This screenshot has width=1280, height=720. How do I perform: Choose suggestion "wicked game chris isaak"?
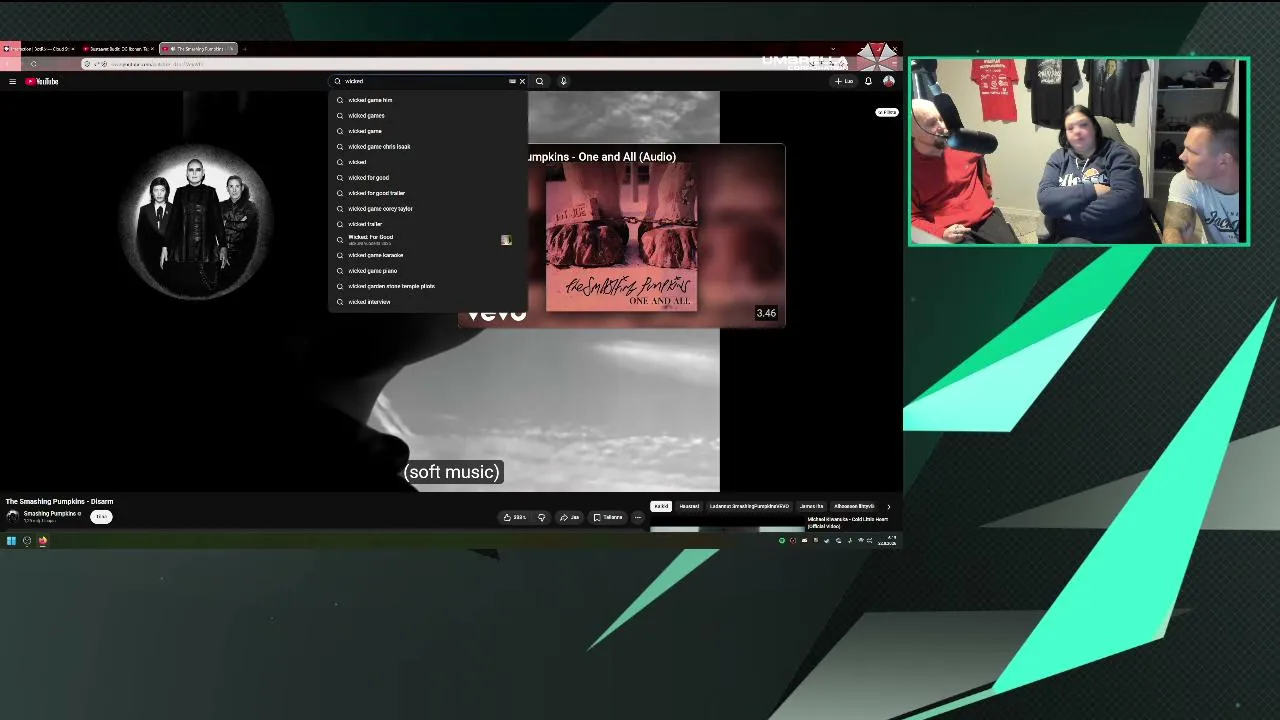tap(428, 146)
